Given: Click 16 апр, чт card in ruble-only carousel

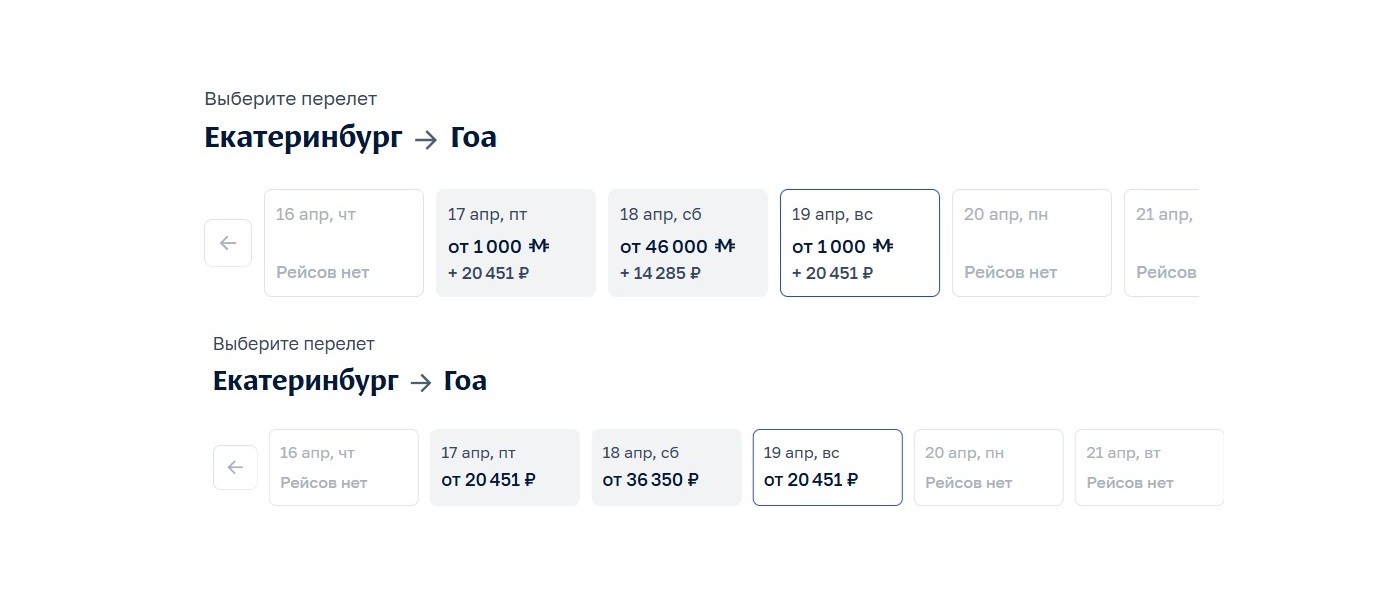Looking at the screenshot, I should coord(343,467).
